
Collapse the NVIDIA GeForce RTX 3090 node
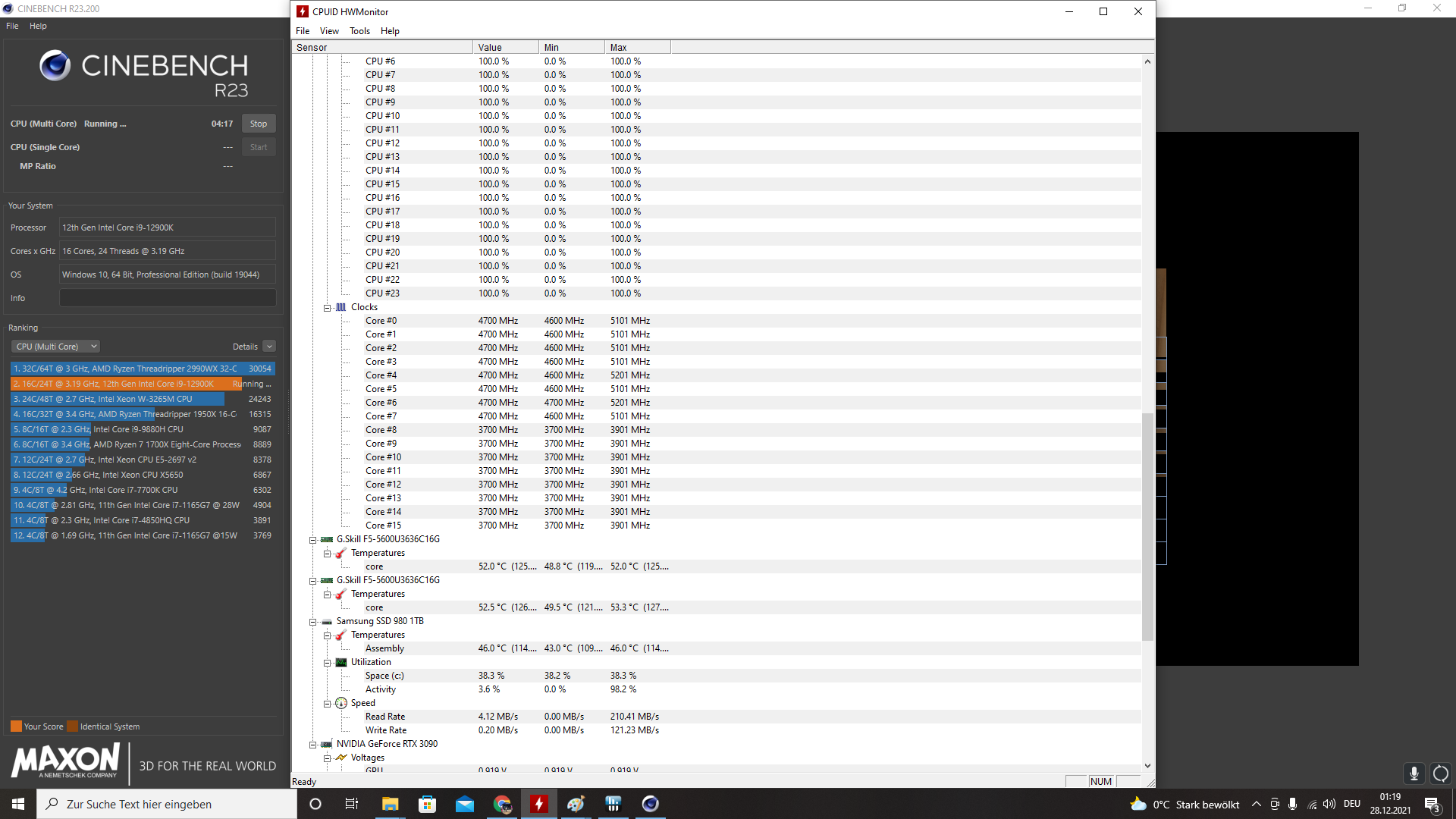click(312, 745)
